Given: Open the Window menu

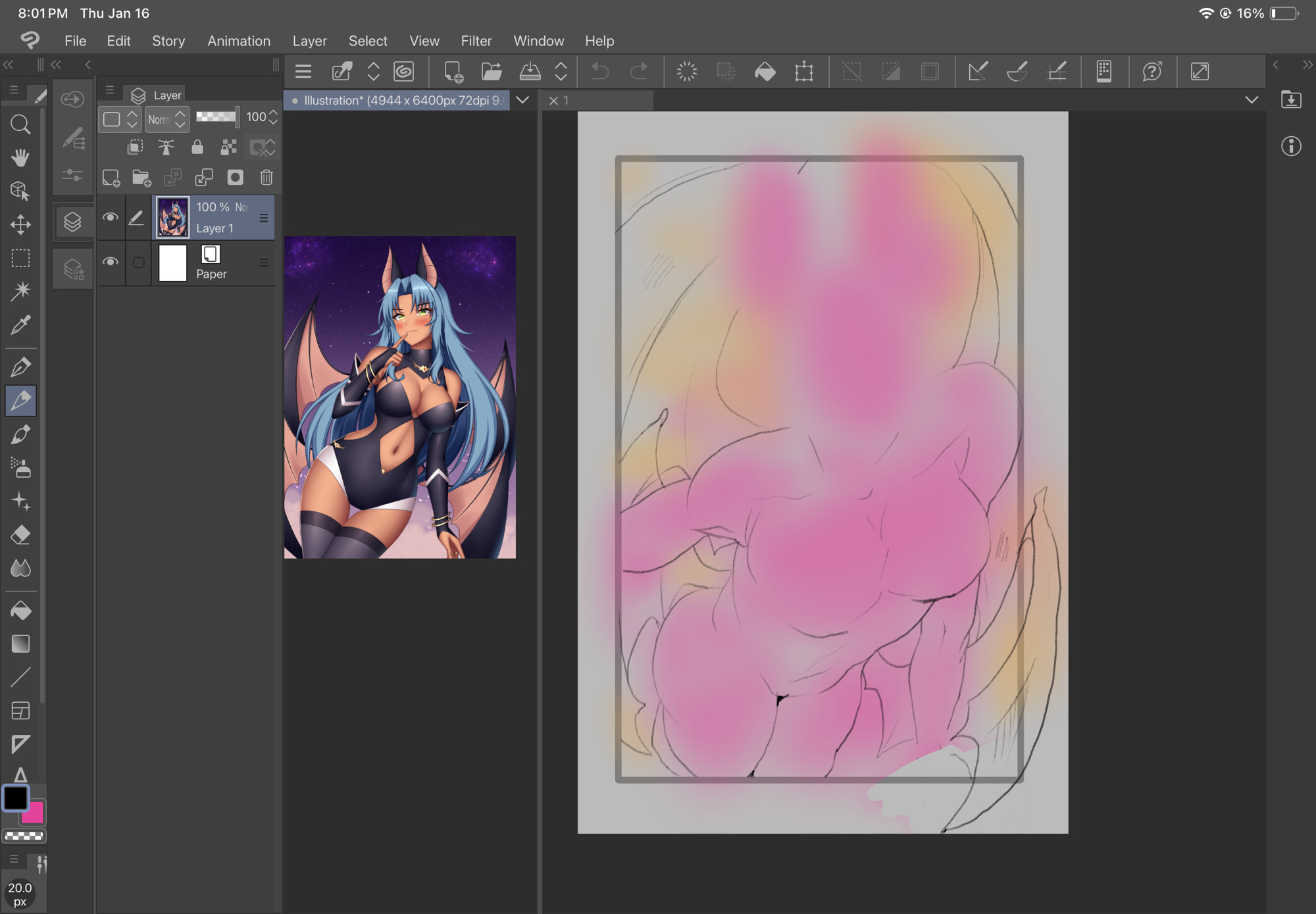Looking at the screenshot, I should [538, 41].
